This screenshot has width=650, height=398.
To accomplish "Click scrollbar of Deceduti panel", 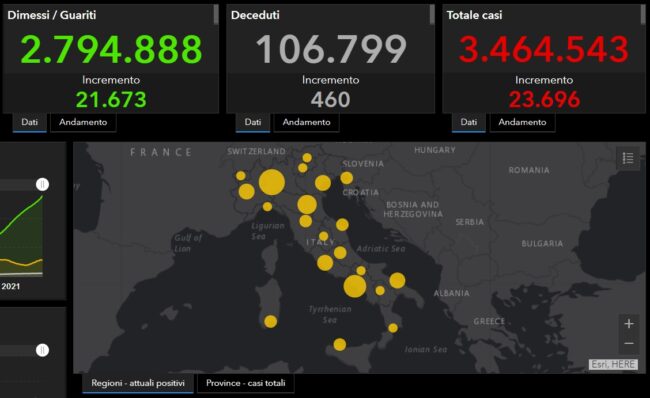I will [x=432, y=15].
